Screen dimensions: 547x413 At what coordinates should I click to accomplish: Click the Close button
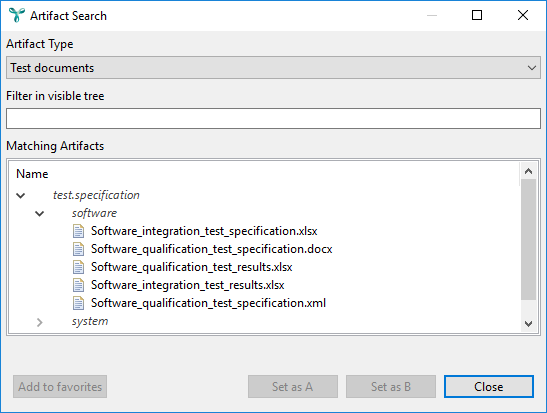[489, 386]
